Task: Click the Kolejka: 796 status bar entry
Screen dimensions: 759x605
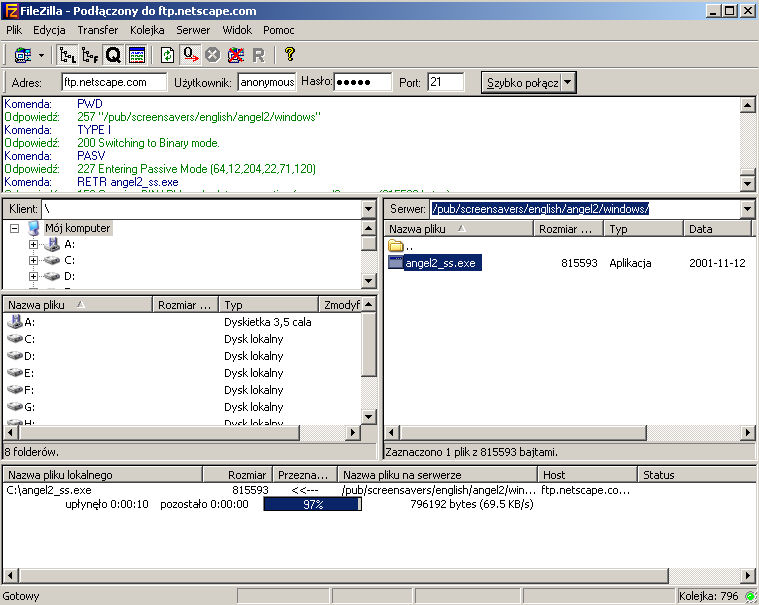Action: [x=709, y=596]
